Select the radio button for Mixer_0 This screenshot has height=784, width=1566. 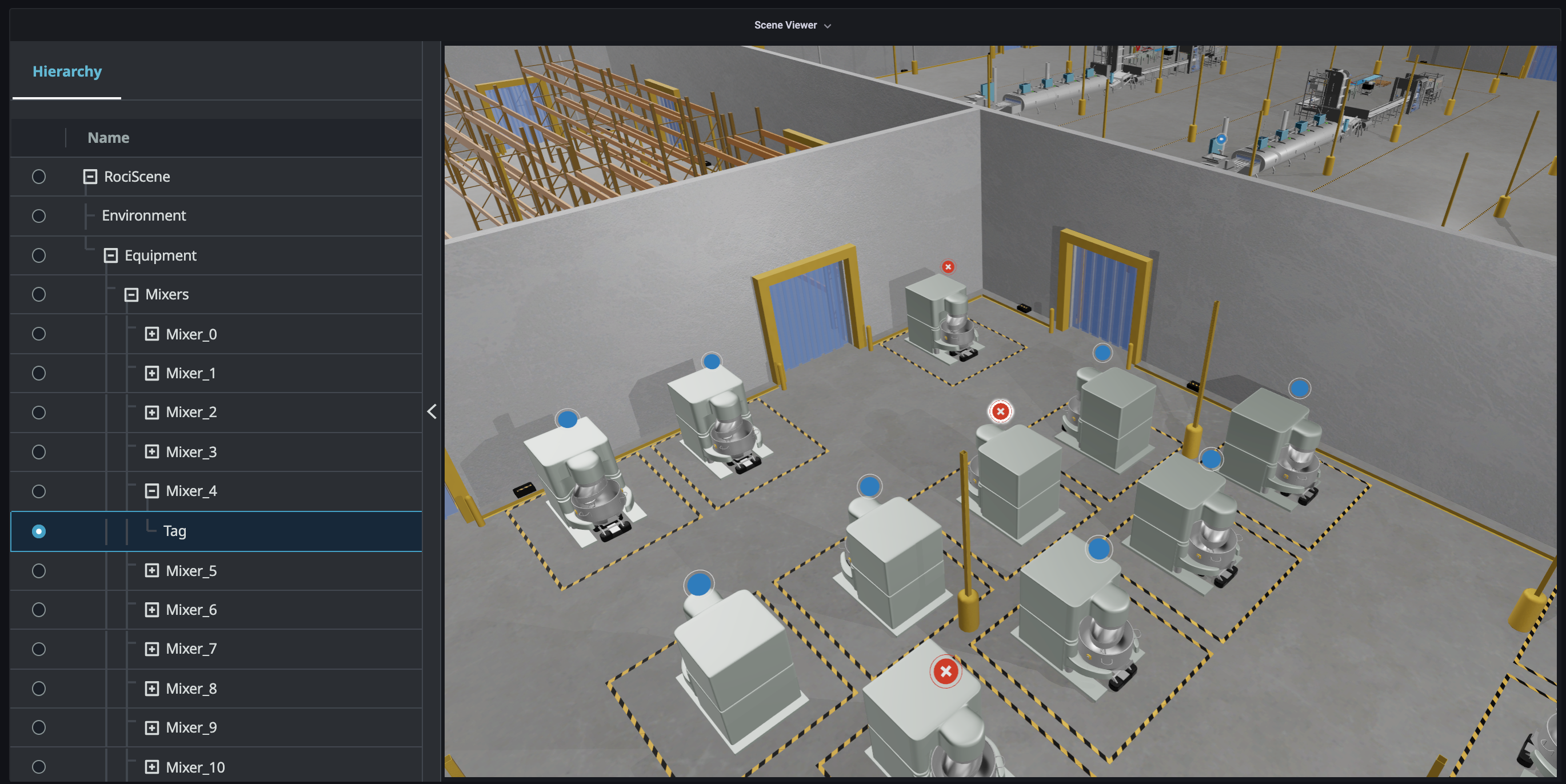pos(39,334)
